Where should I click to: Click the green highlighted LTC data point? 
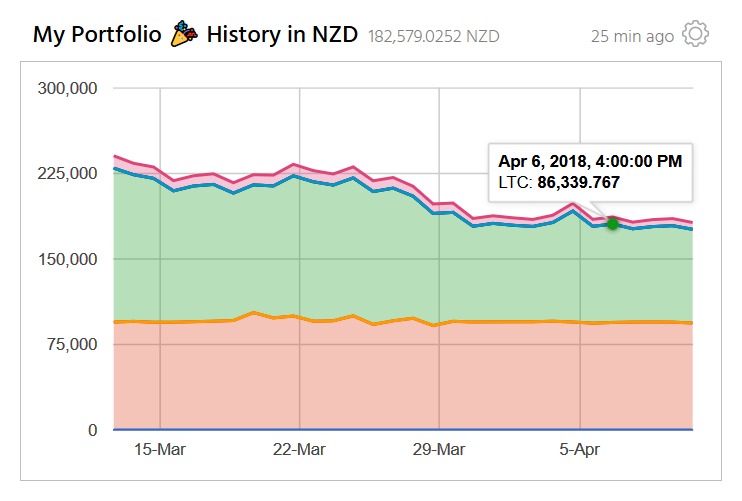(x=613, y=223)
